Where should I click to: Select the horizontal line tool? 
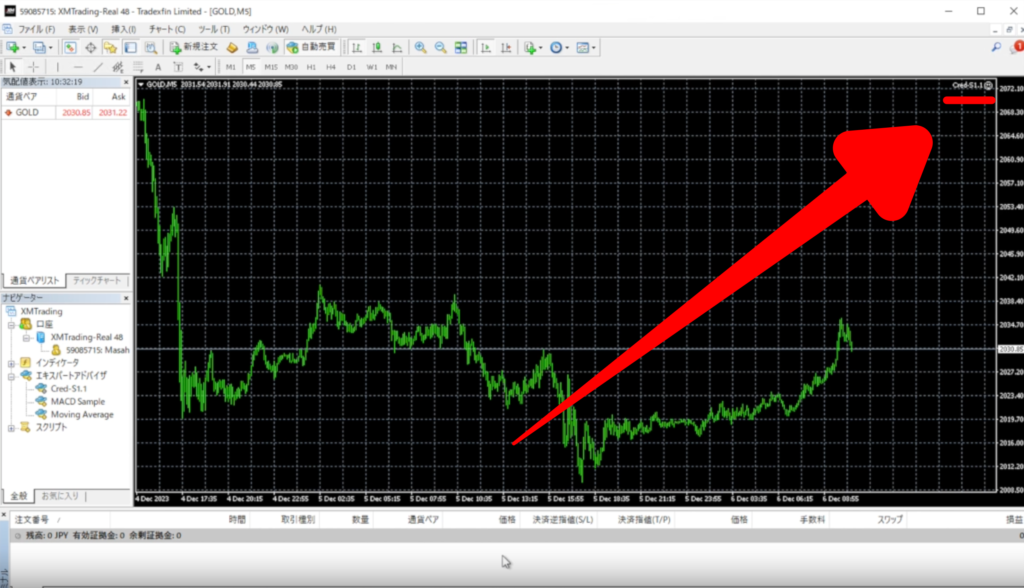tap(77, 66)
